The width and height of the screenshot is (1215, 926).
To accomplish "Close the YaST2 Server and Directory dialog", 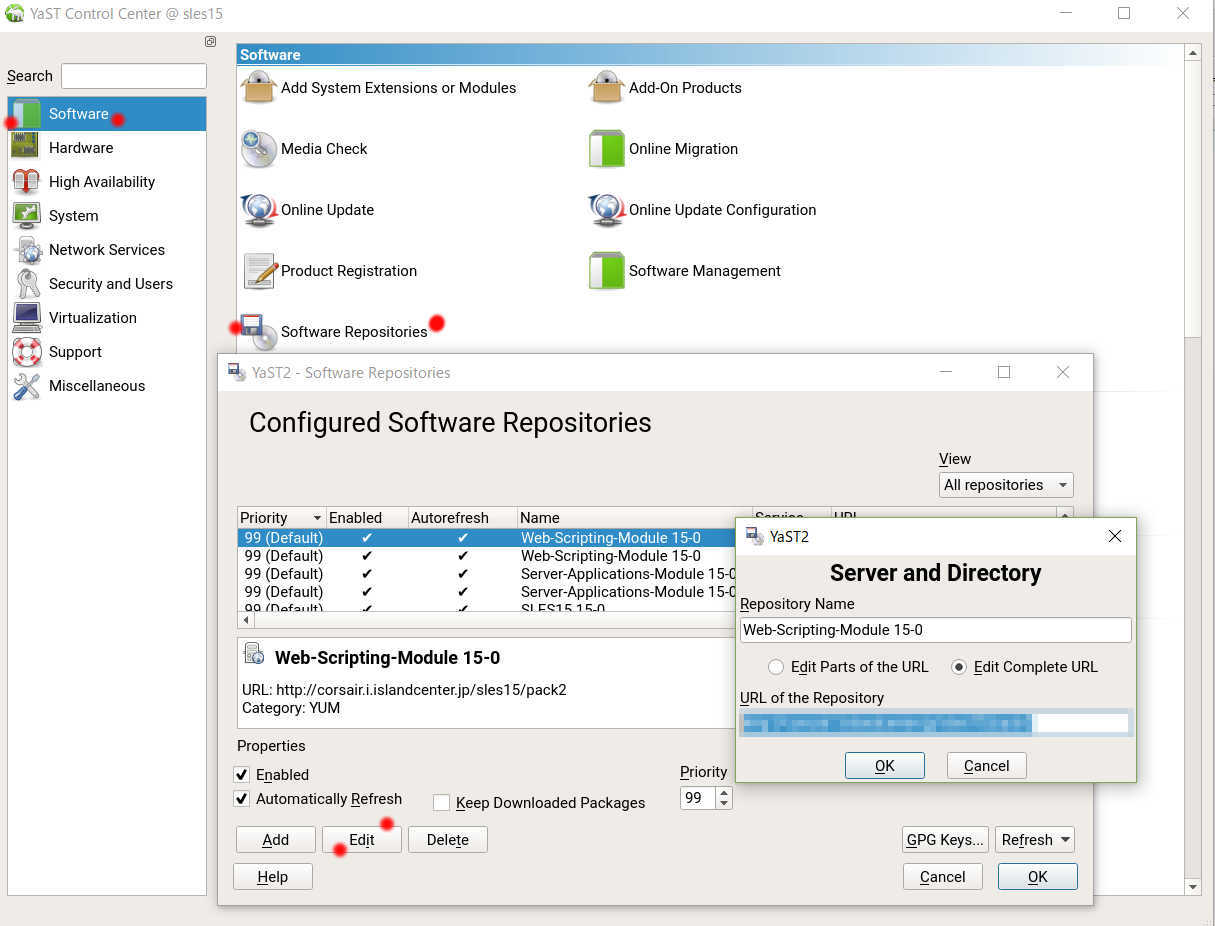I will click(1115, 536).
